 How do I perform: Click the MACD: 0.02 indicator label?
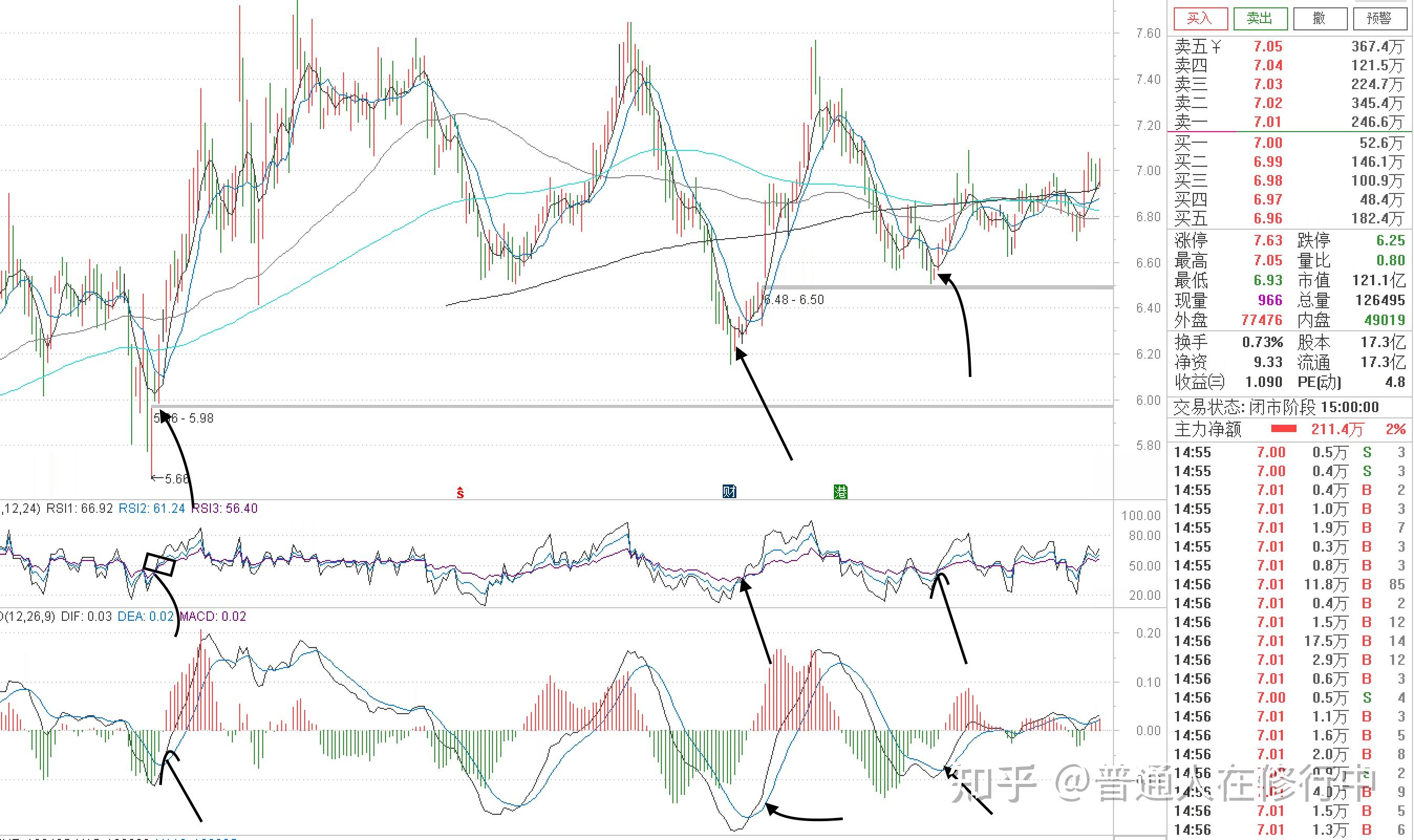(x=213, y=616)
